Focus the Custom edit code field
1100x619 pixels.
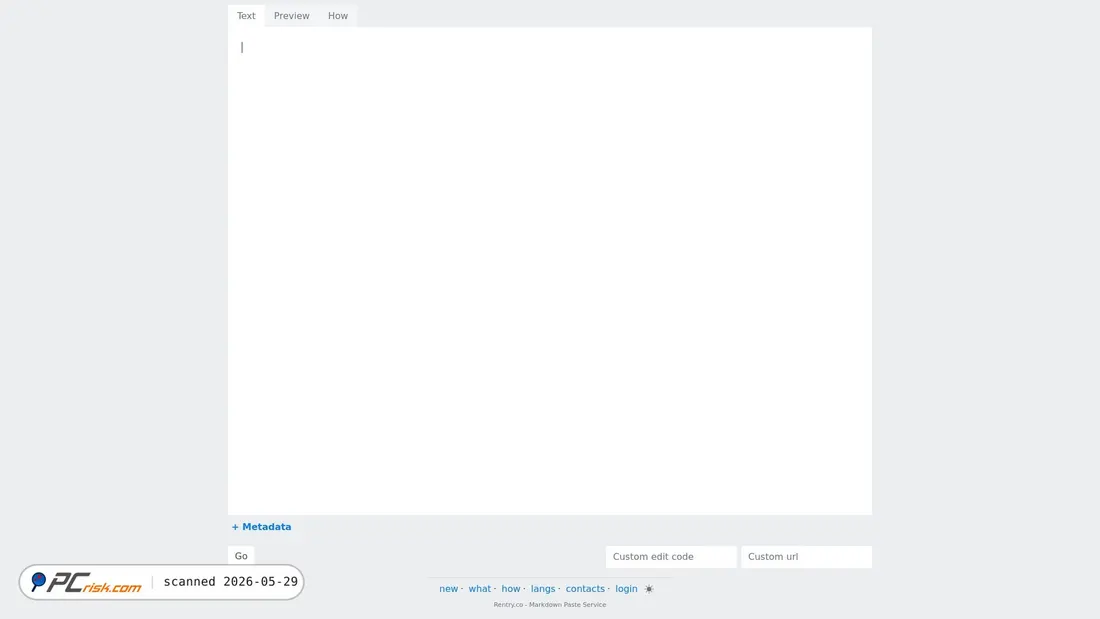671,557
